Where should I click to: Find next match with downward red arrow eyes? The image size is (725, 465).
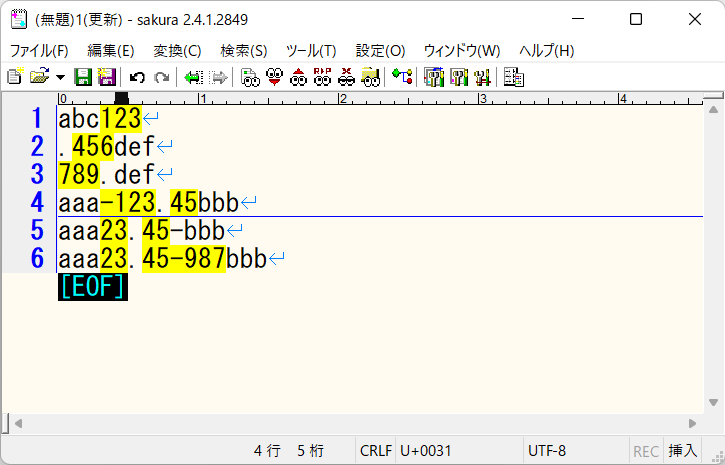pyautogui.click(x=275, y=77)
